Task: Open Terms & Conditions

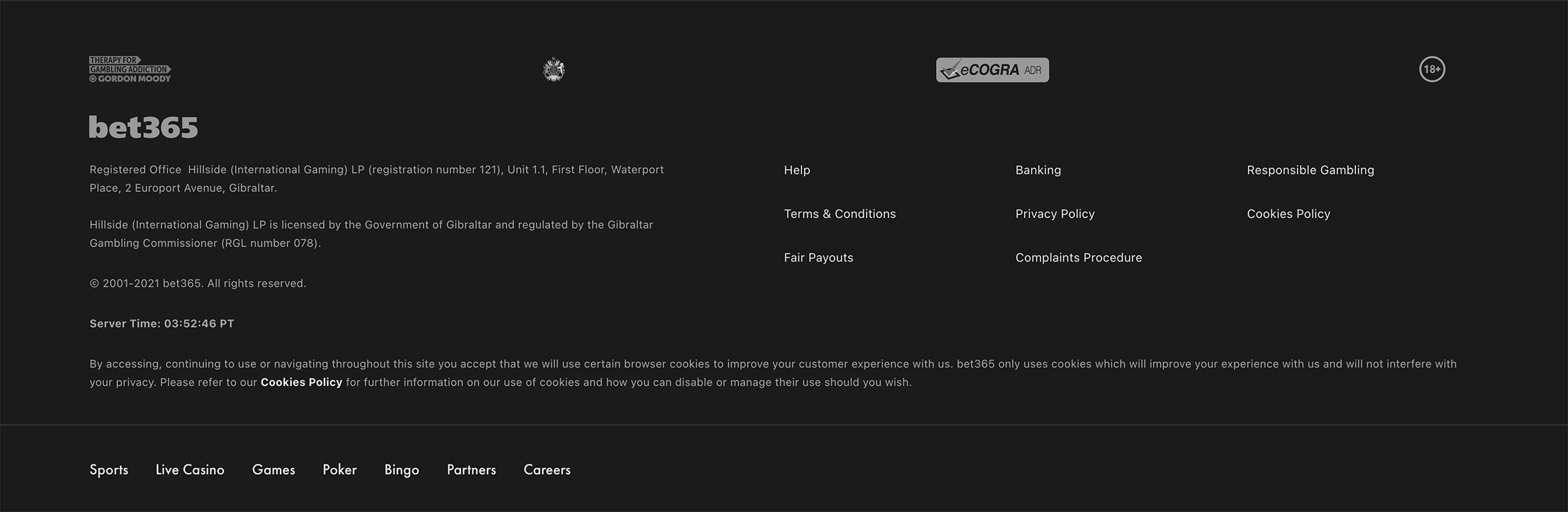Action: [840, 214]
